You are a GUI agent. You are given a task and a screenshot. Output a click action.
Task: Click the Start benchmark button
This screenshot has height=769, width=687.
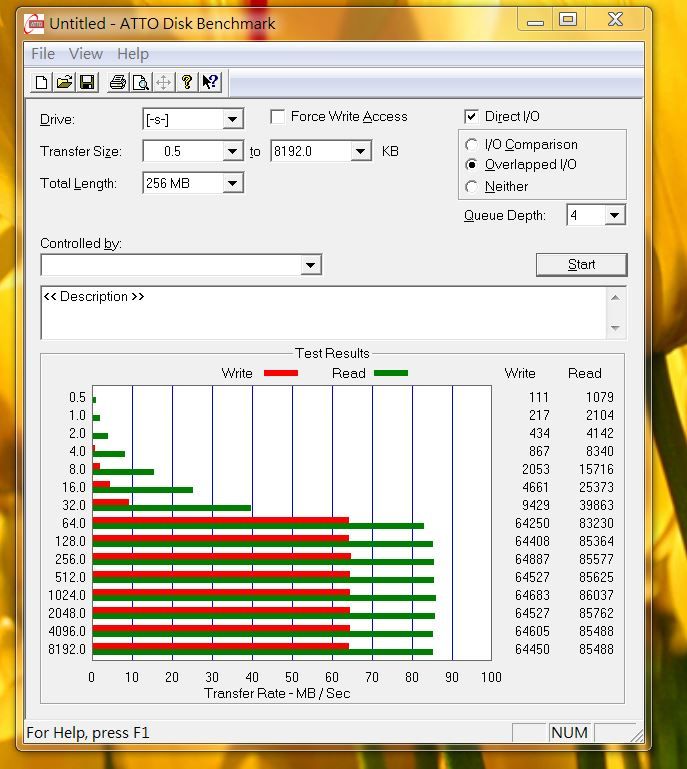click(x=581, y=265)
